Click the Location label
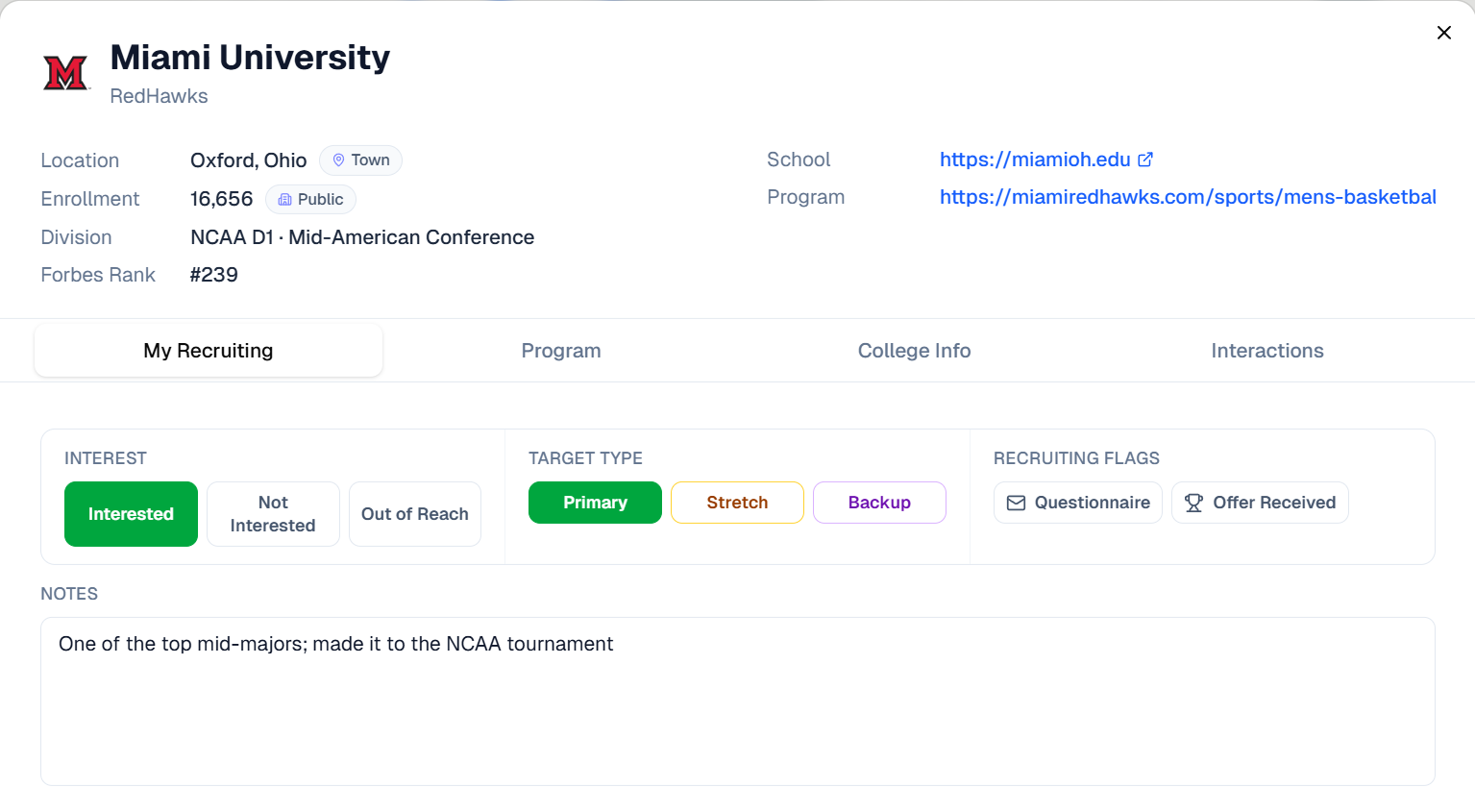Image resolution: width=1475 pixels, height=812 pixels. (80, 160)
